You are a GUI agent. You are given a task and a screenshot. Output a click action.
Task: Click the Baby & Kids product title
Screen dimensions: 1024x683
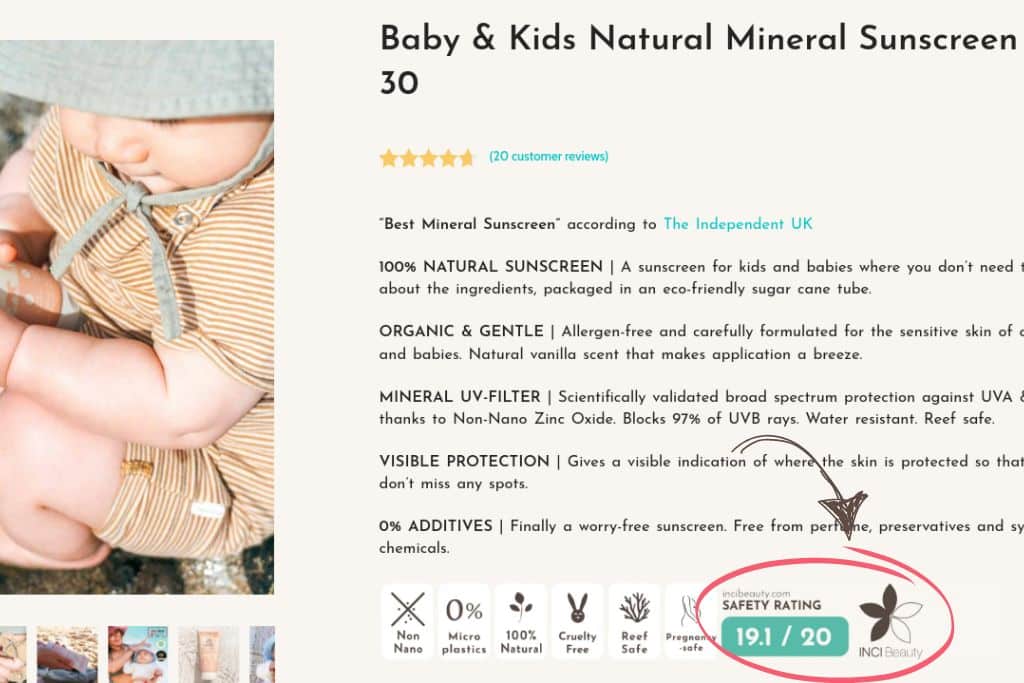tap(698, 40)
